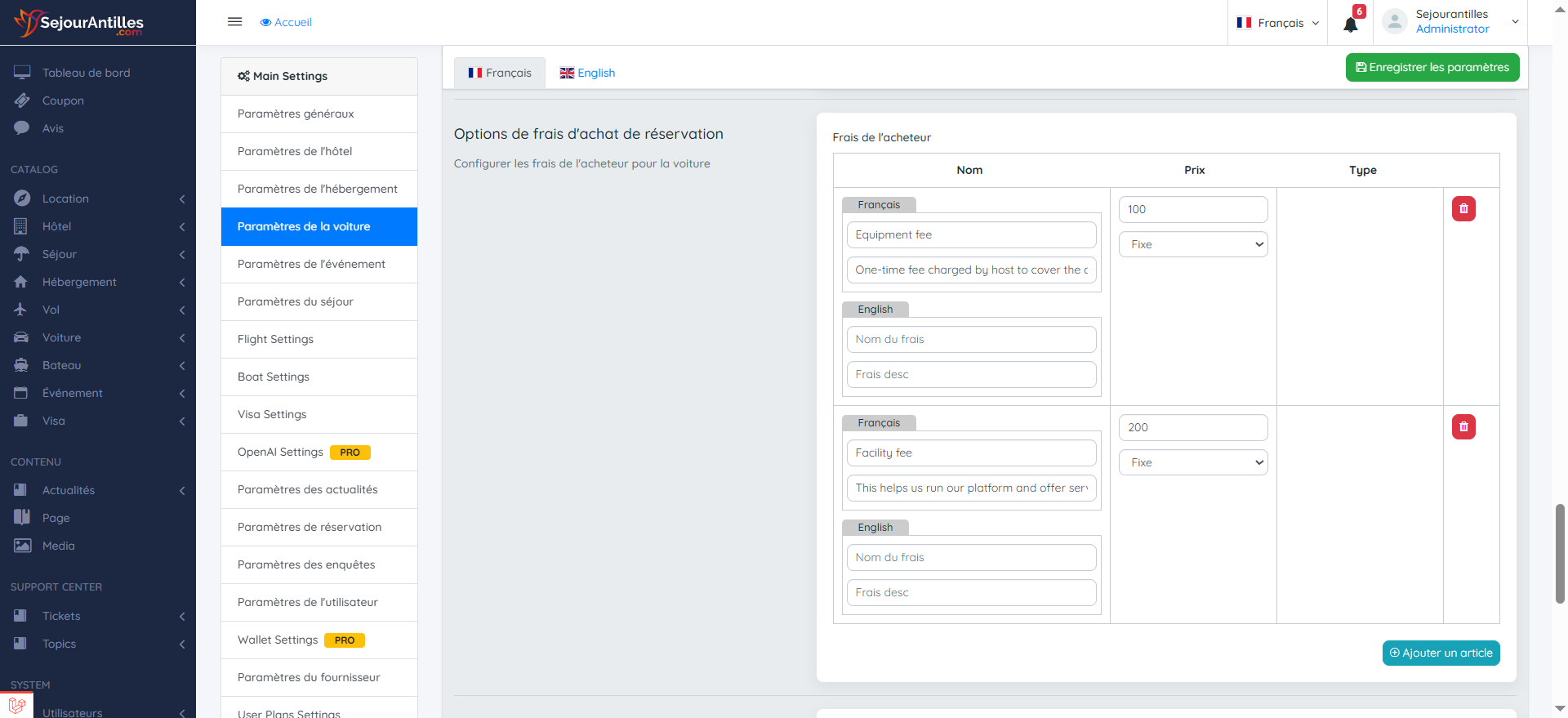Click the Tableau de bord monitor icon
Screen dimensions: 1568x718
click(x=22, y=73)
